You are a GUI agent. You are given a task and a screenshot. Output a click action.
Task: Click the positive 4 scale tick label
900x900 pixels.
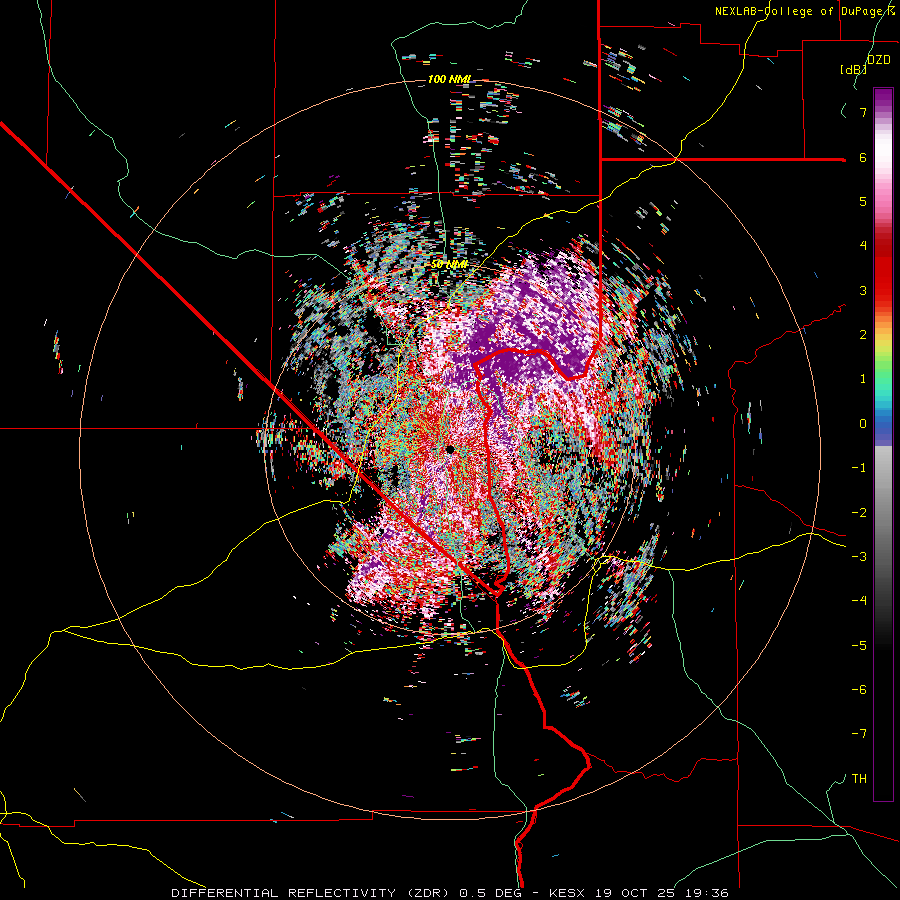[x=863, y=245]
